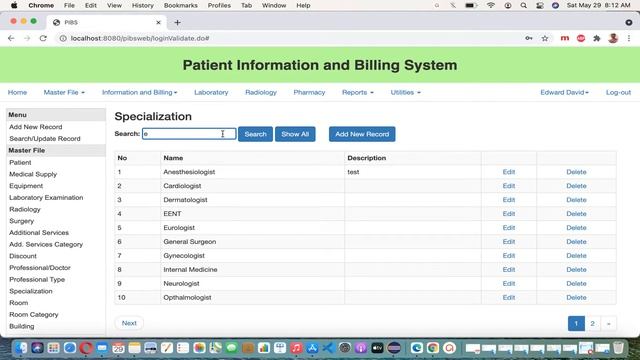Screen dimensions: 640x360
Task: Delete the Cardiologist record
Action: point(576,186)
